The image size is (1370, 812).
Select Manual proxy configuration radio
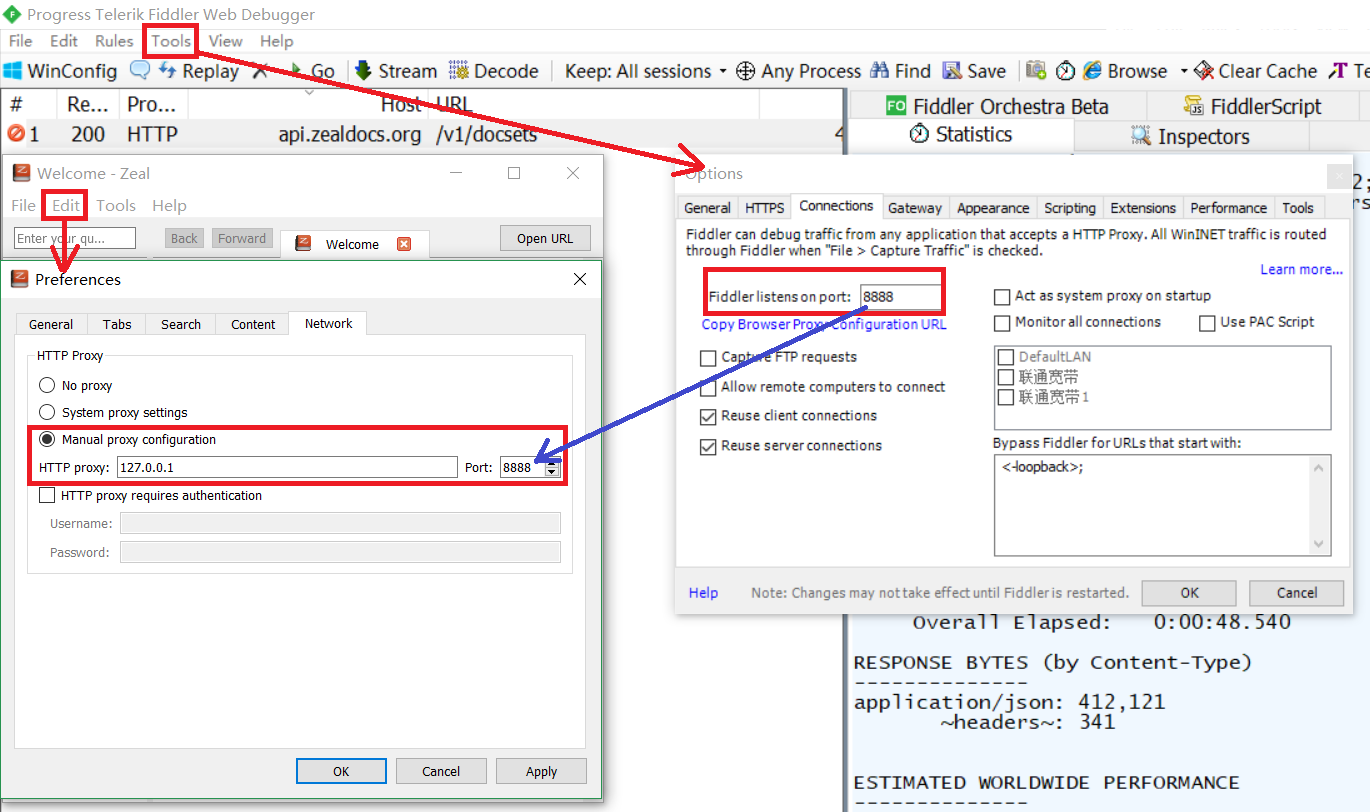pyautogui.click(x=47, y=439)
